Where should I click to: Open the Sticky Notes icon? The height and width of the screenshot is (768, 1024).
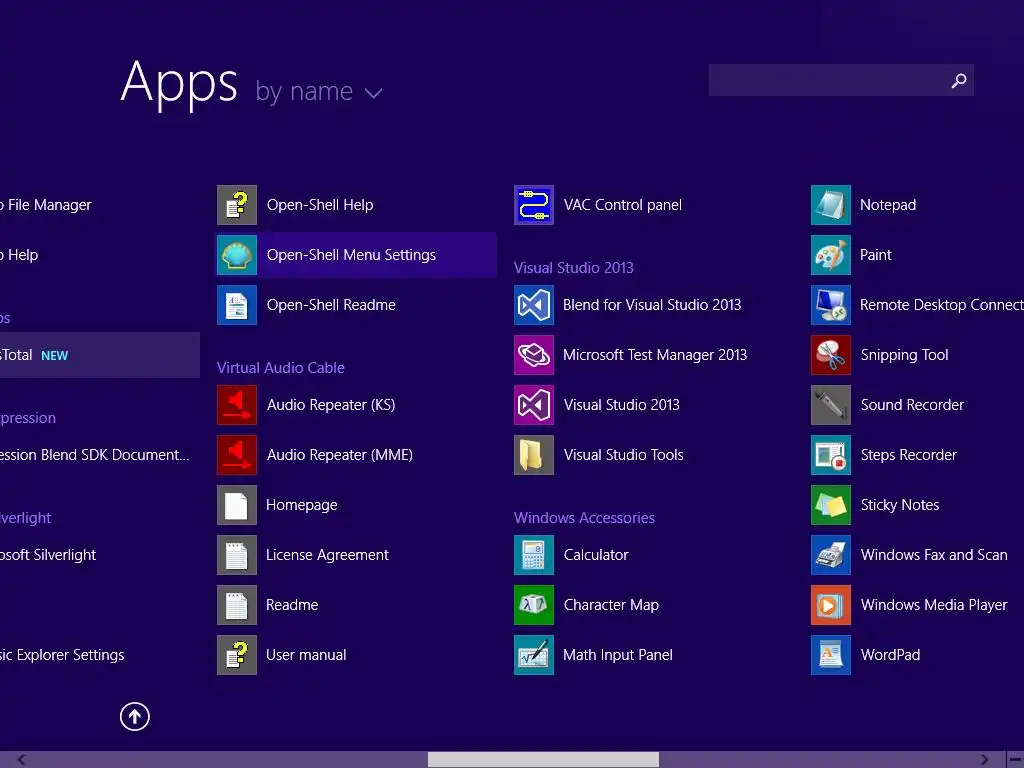[831, 505]
